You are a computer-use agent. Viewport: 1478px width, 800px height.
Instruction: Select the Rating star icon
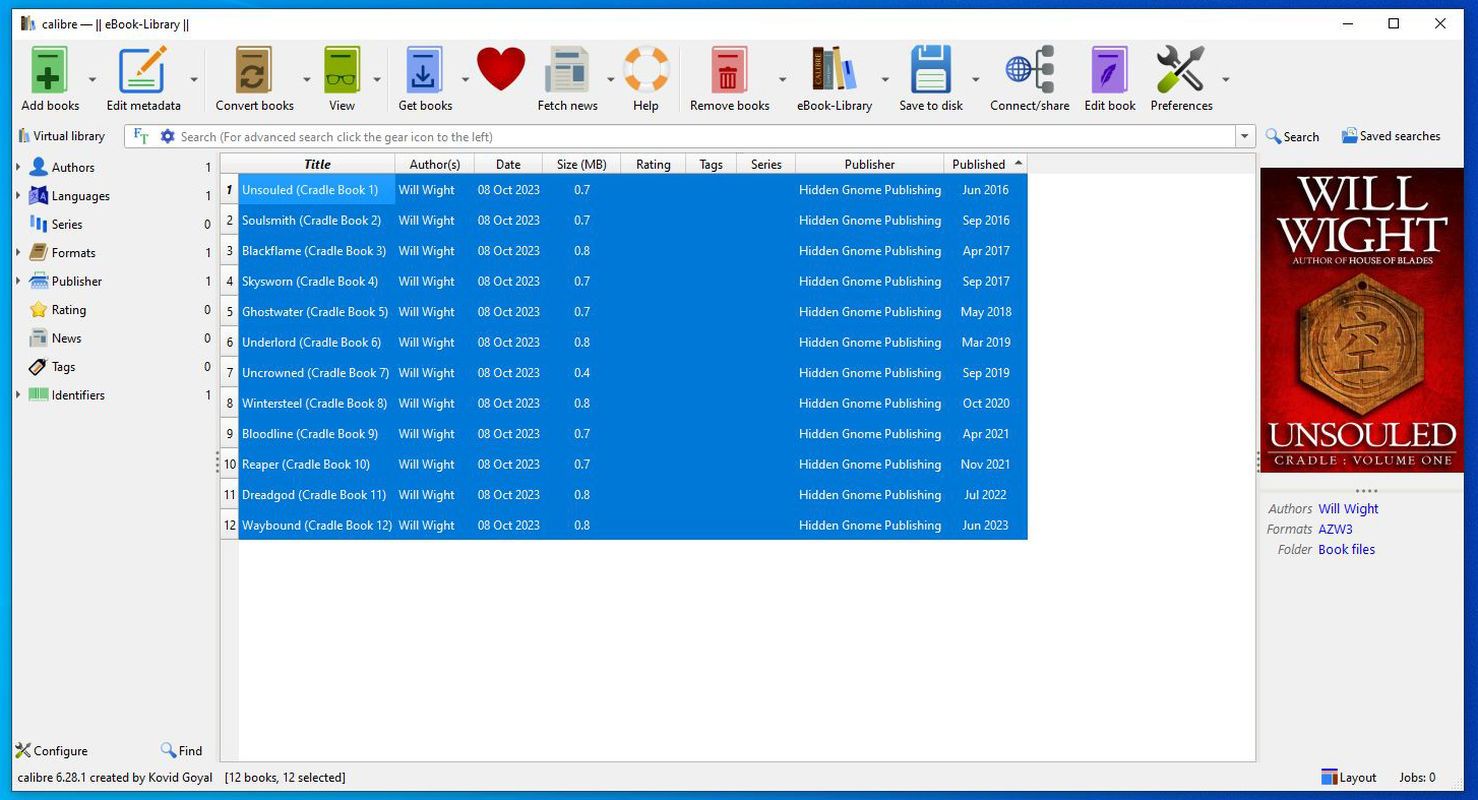click(38, 310)
